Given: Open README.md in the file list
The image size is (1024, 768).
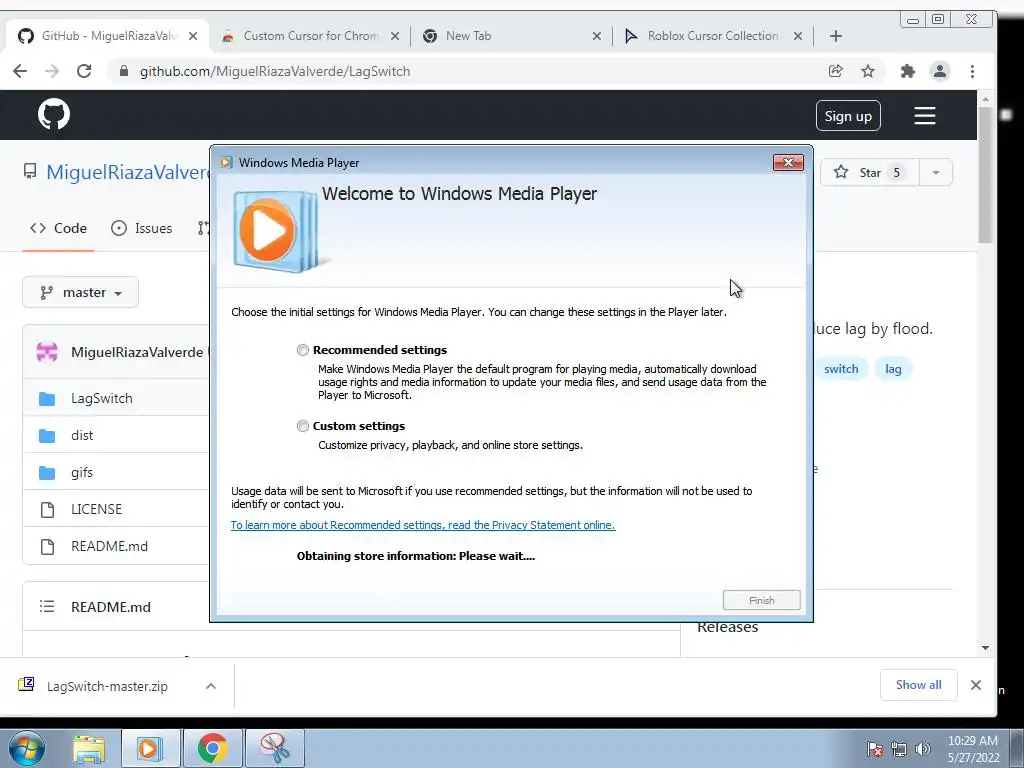Looking at the screenshot, I should [109, 546].
